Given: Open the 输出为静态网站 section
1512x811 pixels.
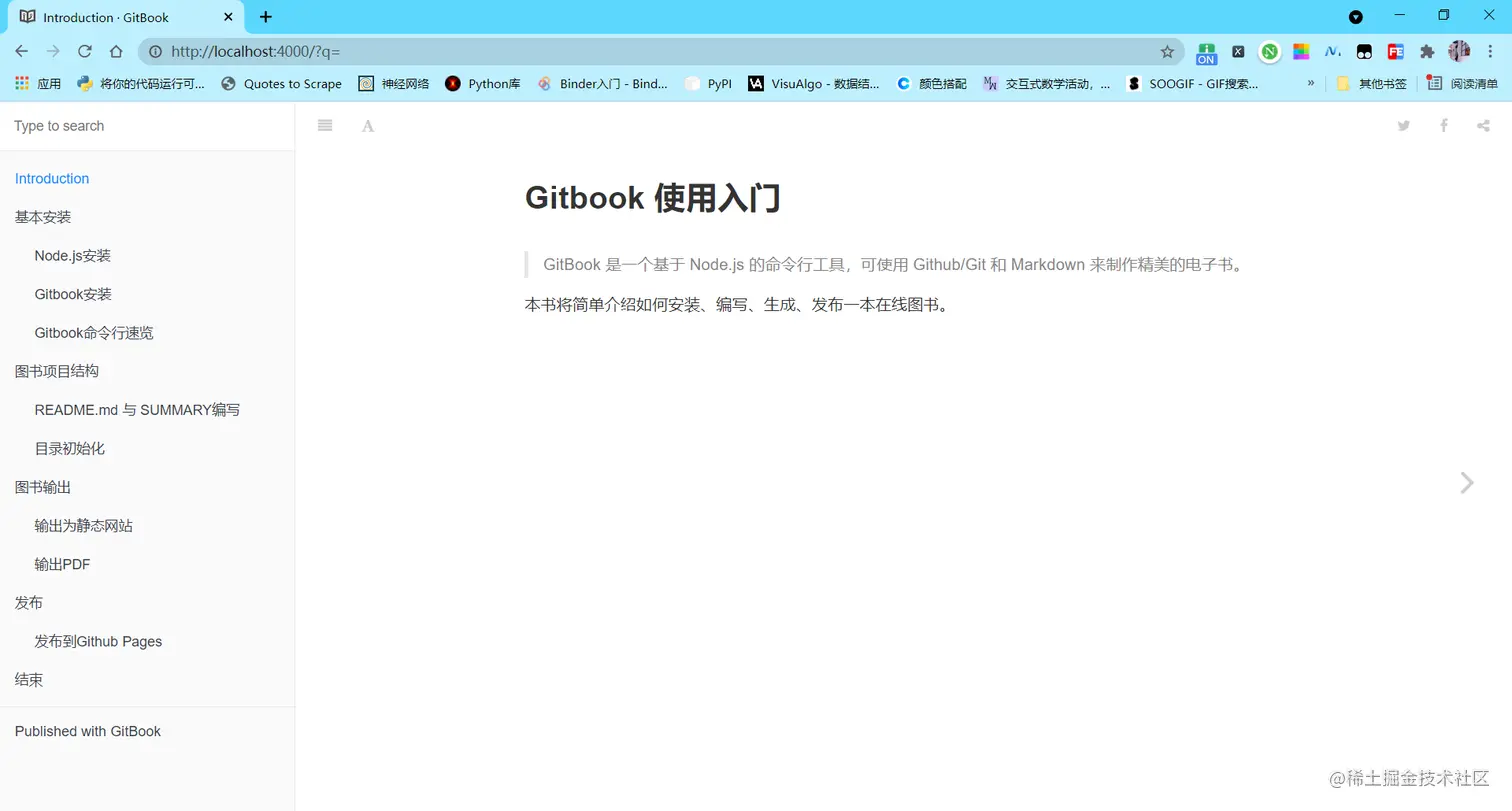Looking at the screenshot, I should pyautogui.click(x=83, y=526).
